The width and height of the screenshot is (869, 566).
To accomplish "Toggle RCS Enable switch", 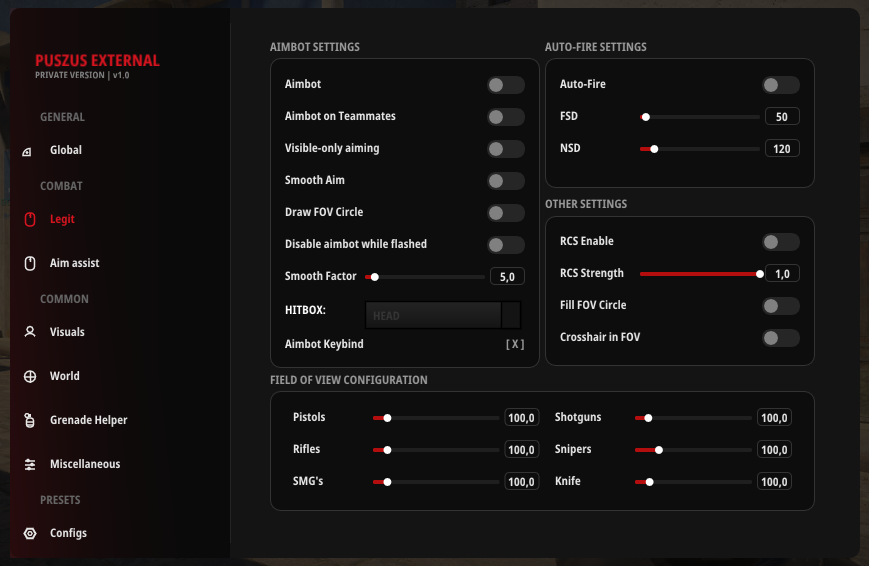I will click(x=780, y=242).
